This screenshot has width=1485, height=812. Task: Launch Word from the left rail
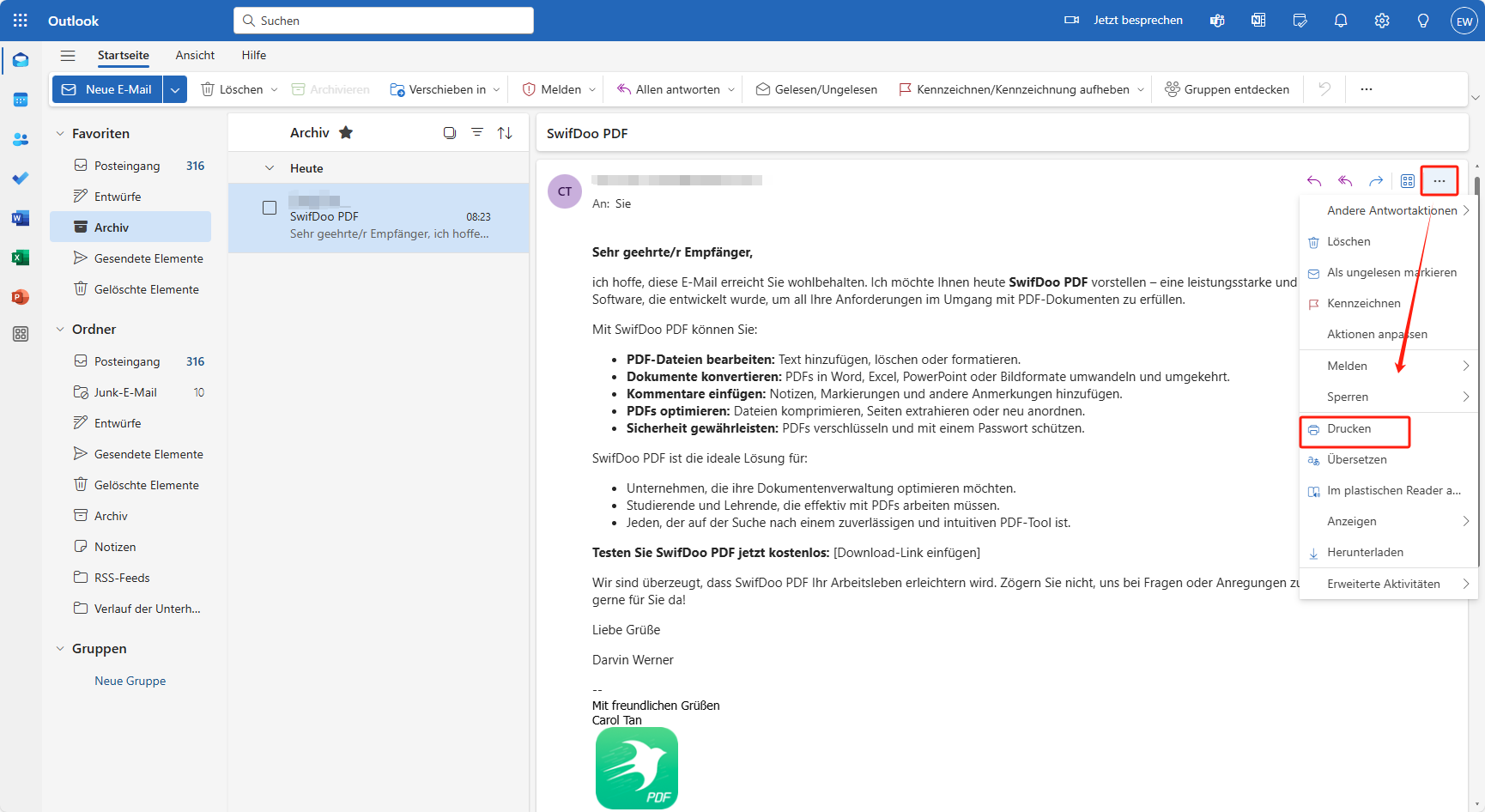[21, 218]
